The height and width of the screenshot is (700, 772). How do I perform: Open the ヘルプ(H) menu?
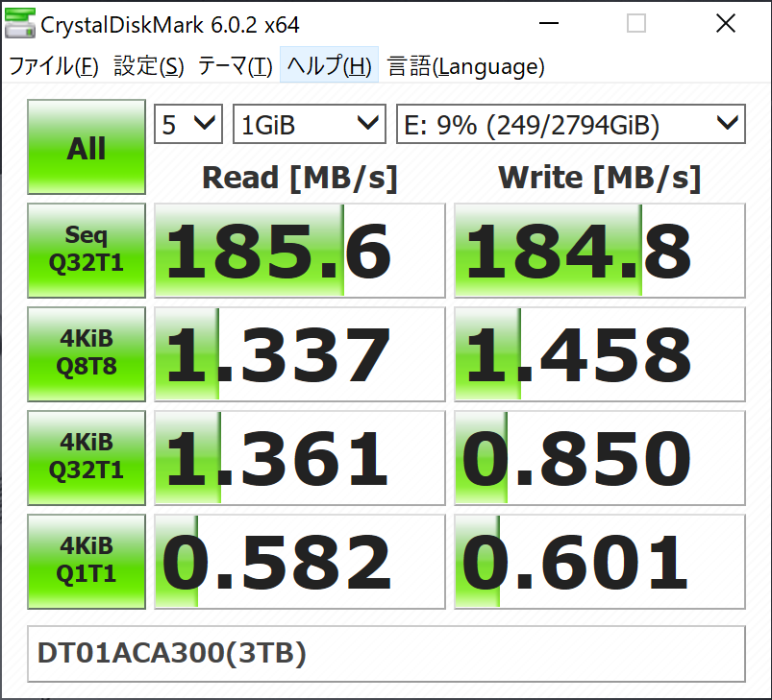pos(329,65)
